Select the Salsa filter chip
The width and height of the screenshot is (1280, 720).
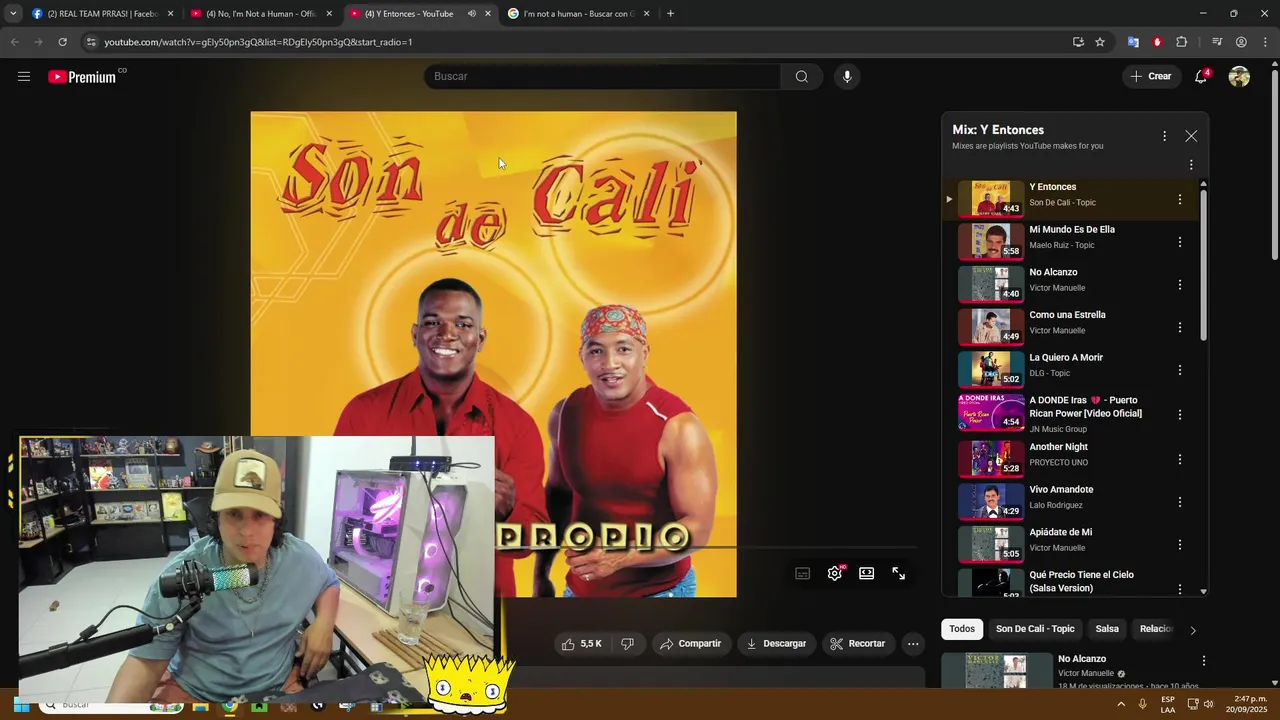(1107, 629)
